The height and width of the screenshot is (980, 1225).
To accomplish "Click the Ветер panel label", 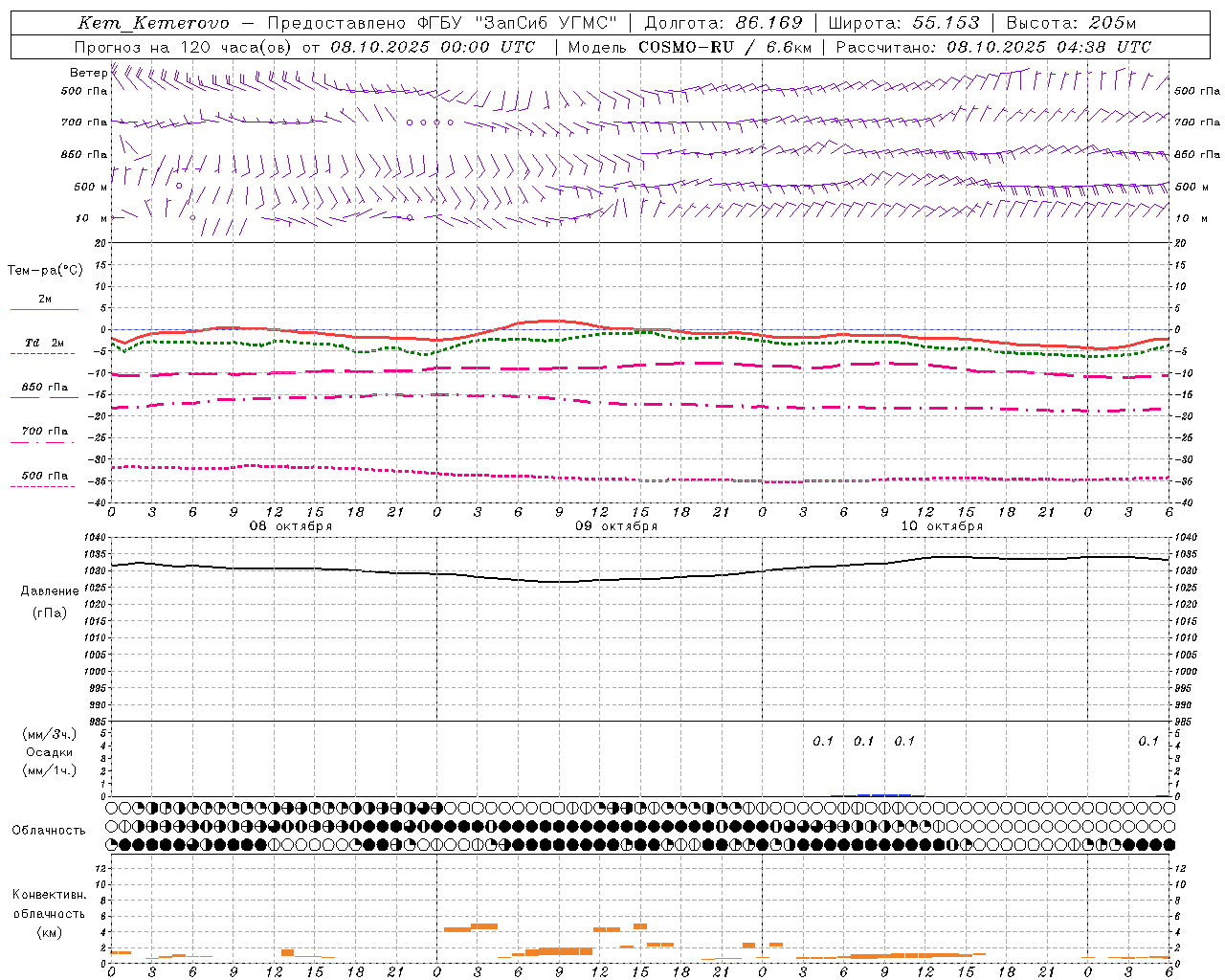I will tap(89, 73).
